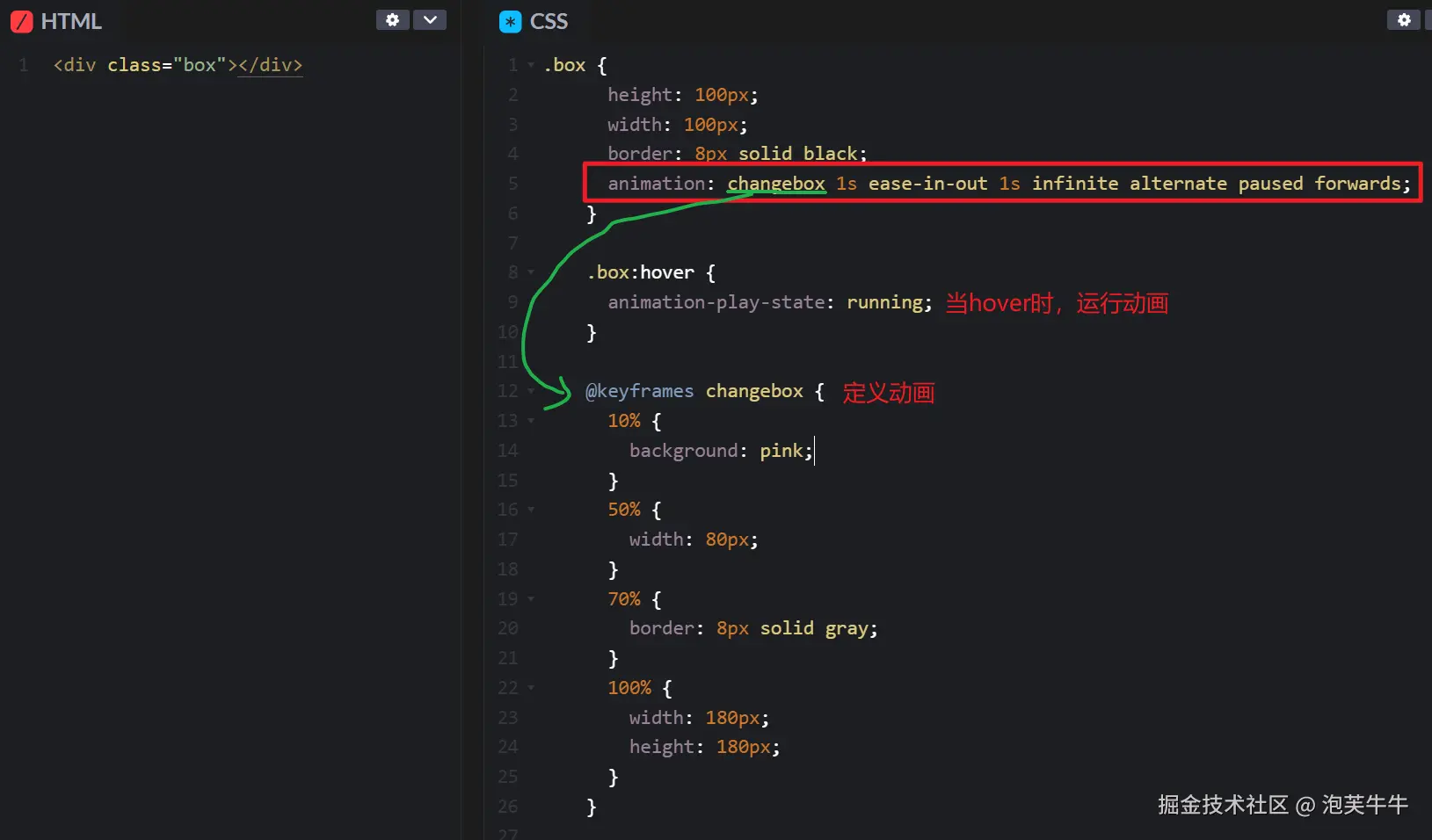Click the .box:hover selector
Image resolution: width=1432 pixels, height=840 pixels.
[641, 272]
